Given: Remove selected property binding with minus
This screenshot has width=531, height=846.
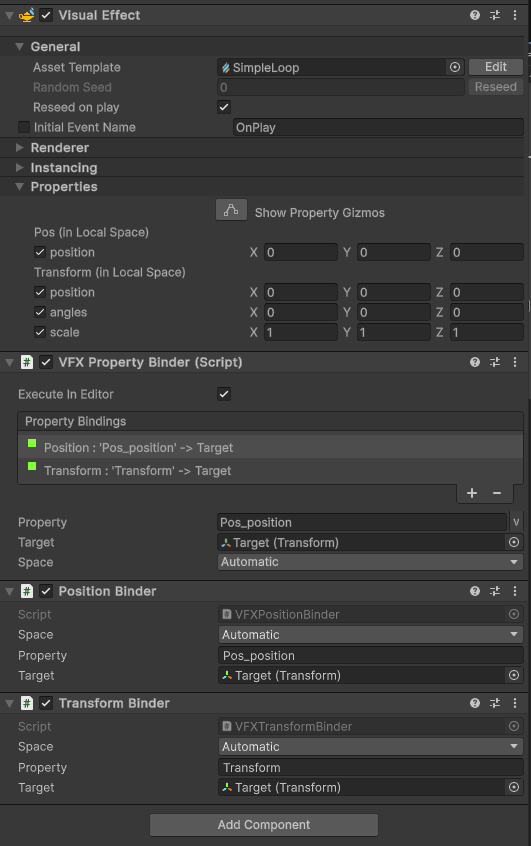Looking at the screenshot, I should point(497,493).
